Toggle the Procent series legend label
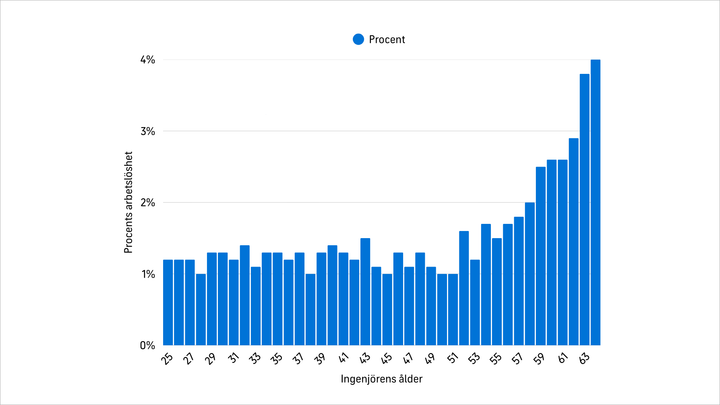 pyautogui.click(x=386, y=39)
